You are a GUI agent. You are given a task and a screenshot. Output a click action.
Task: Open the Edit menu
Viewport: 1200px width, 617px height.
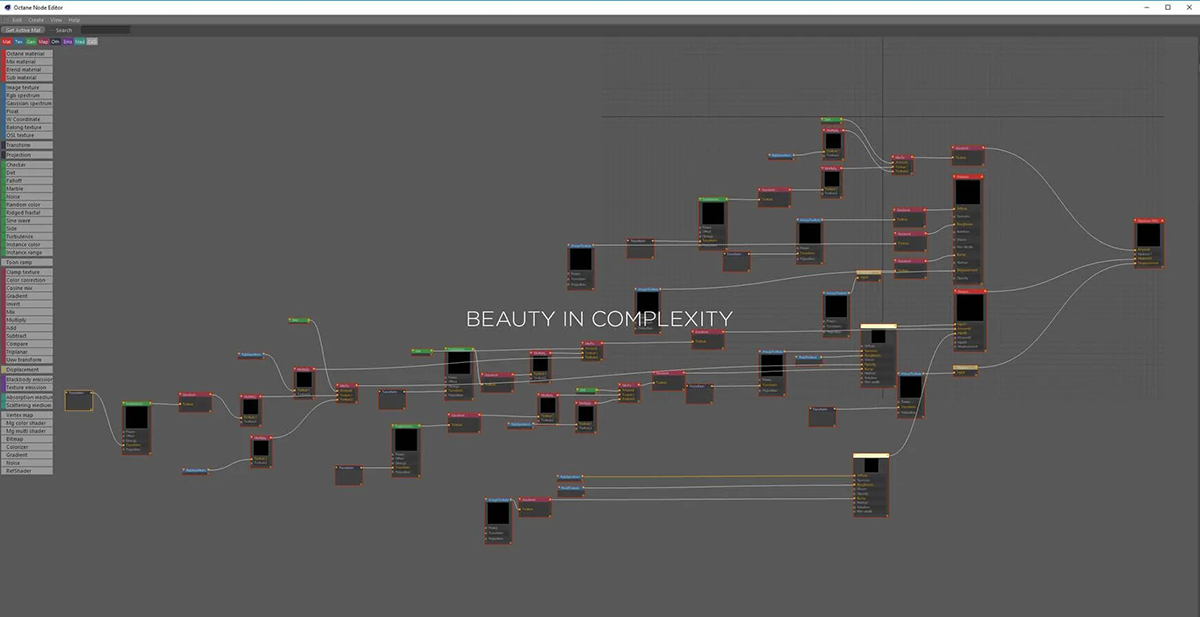pos(17,20)
